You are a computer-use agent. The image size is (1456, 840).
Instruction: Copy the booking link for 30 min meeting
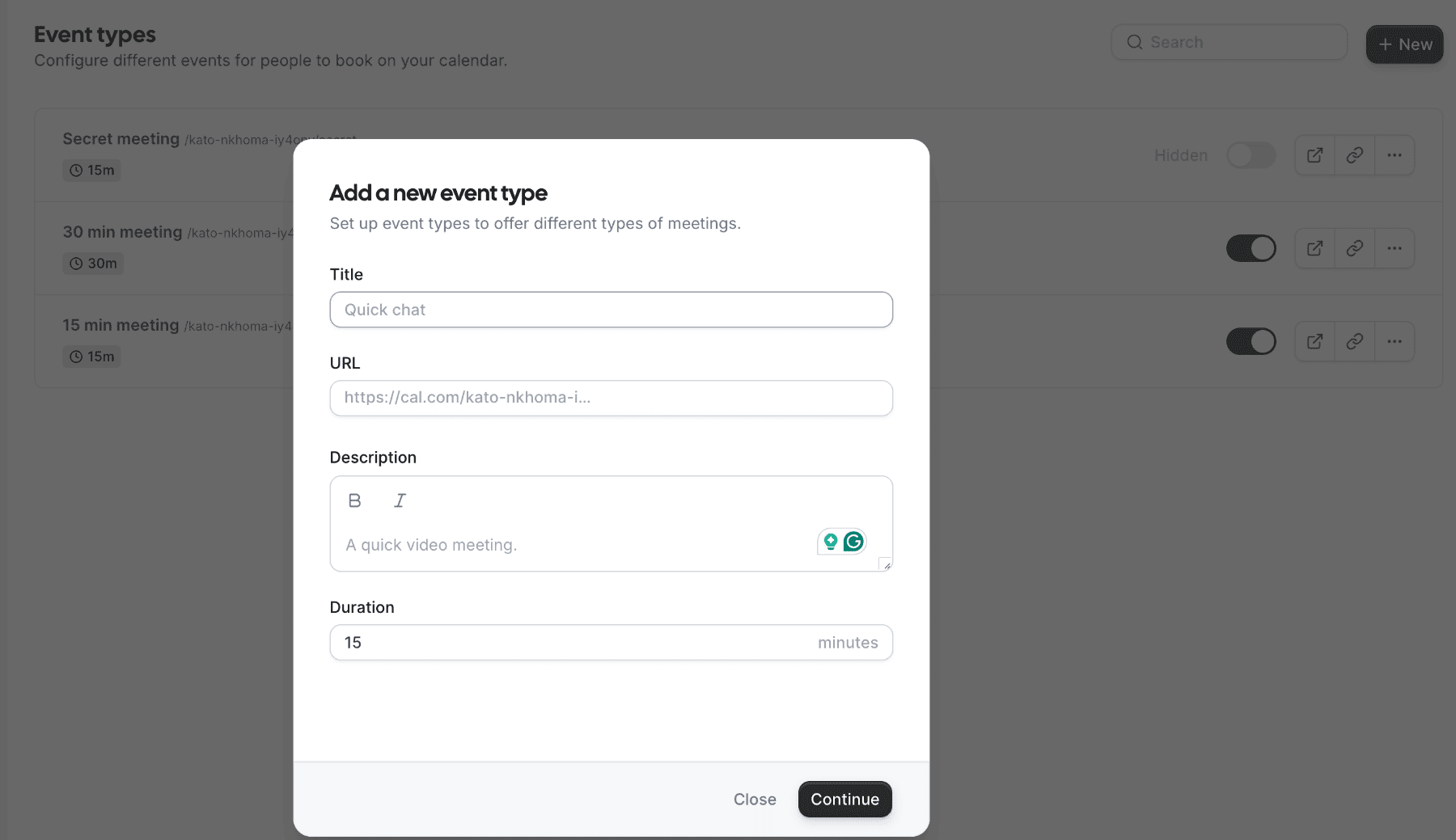coord(1354,248)
